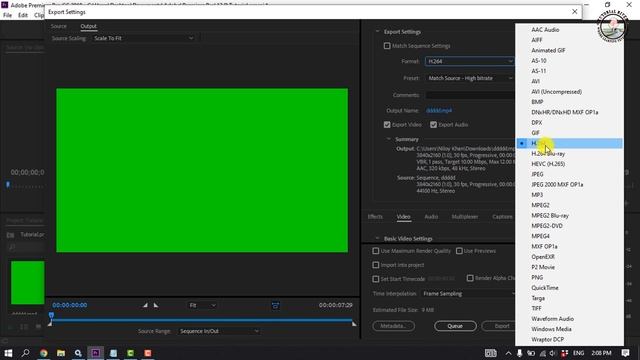Click the Export button
Viewport: 640px width, 360px height.
tap(499, 326)
